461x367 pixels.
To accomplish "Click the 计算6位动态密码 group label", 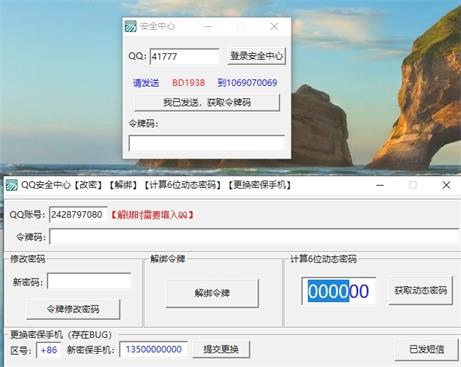I will [323, 259].
